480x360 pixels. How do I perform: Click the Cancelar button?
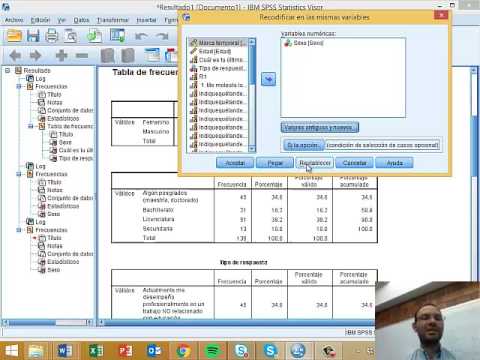click(x=354, y=163)
